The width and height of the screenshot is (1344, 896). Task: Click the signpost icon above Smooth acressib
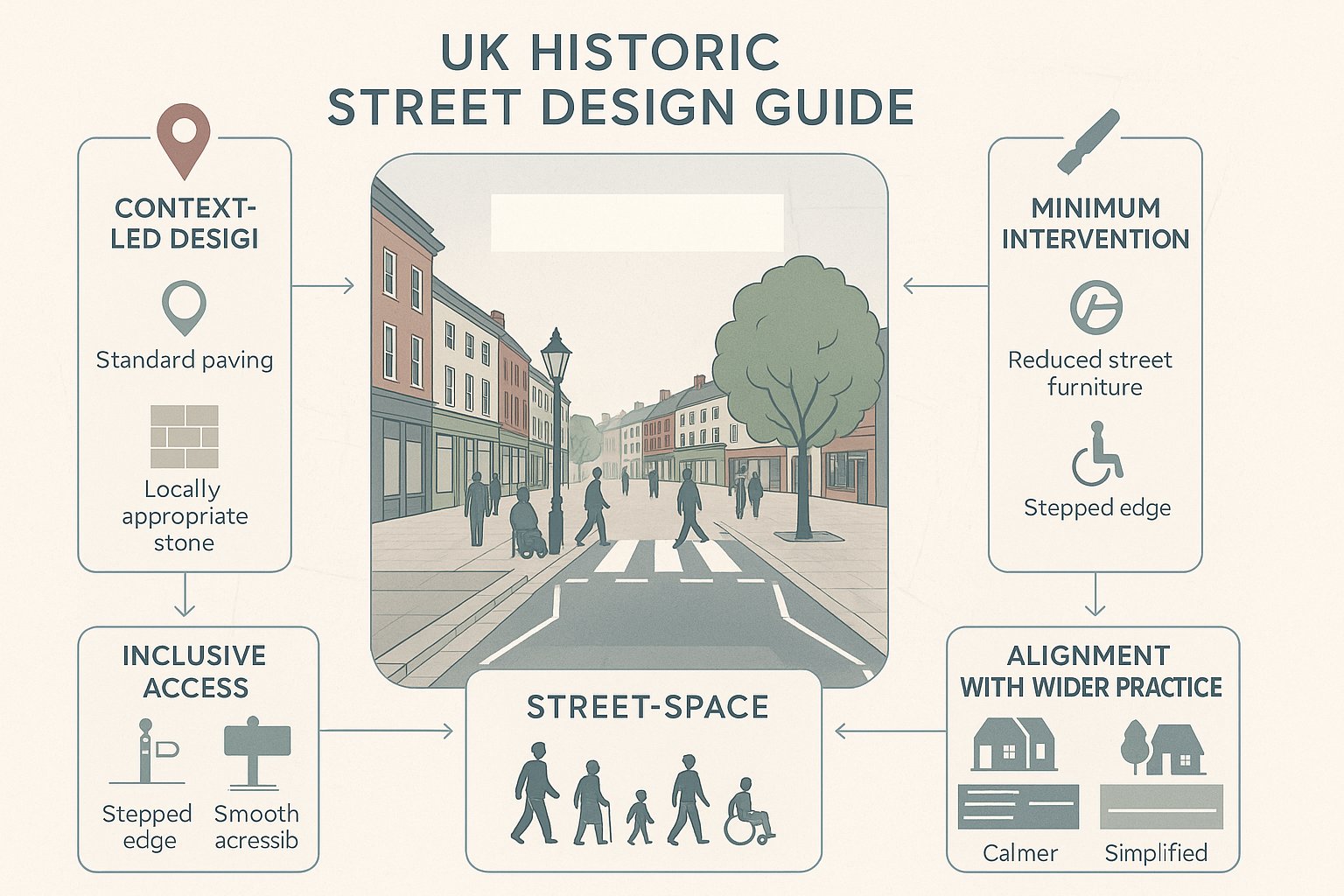pos(256,752)
